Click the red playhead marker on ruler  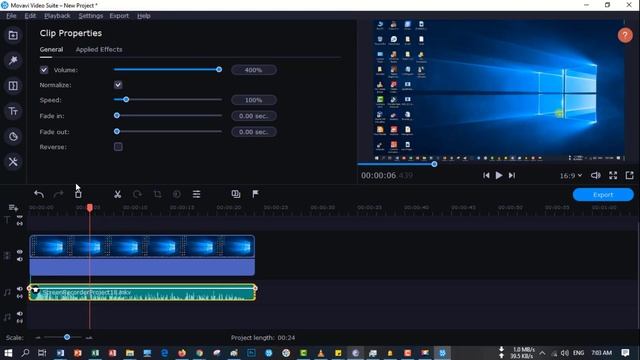[x=90, y=208]
